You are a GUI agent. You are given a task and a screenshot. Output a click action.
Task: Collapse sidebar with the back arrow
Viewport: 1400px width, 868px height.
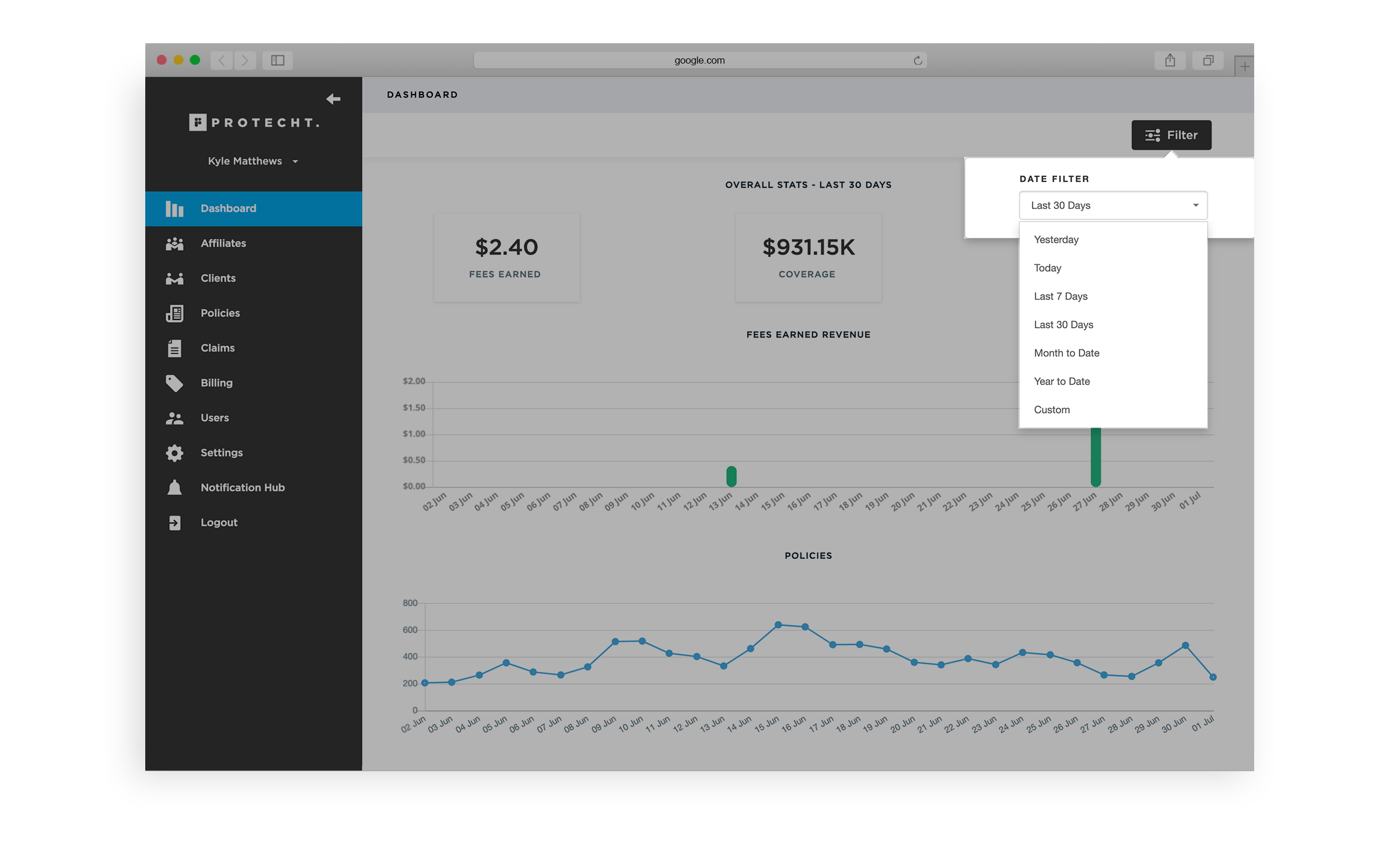point(333,99)
